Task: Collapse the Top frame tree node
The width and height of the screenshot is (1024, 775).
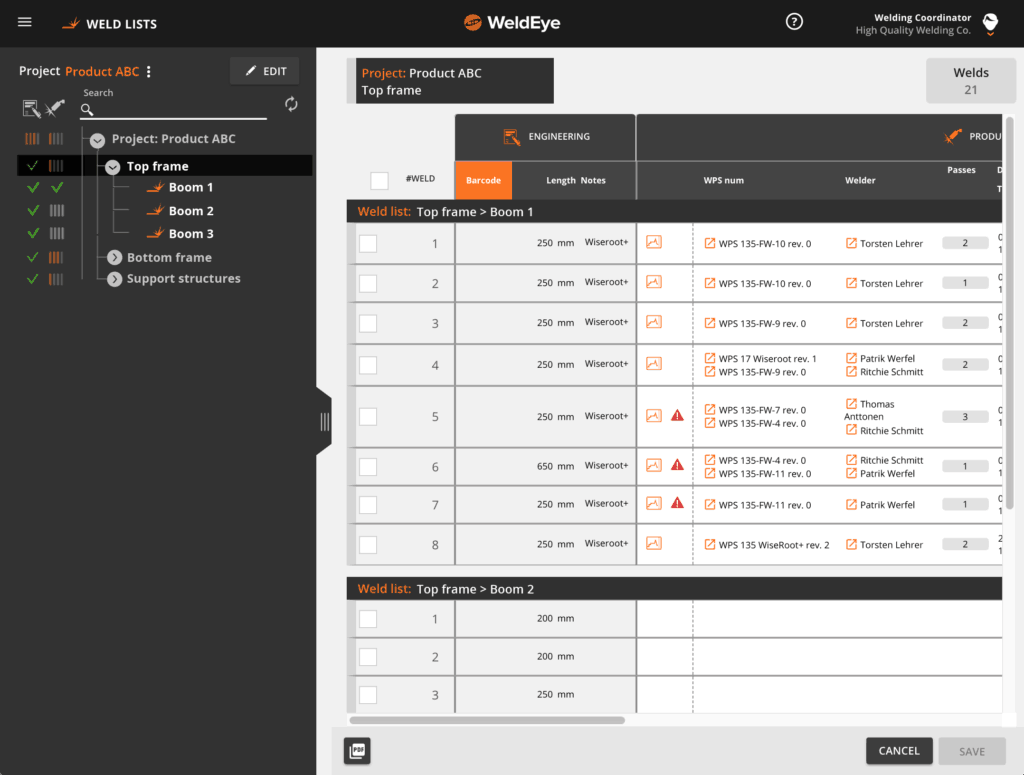Action: 111,164
